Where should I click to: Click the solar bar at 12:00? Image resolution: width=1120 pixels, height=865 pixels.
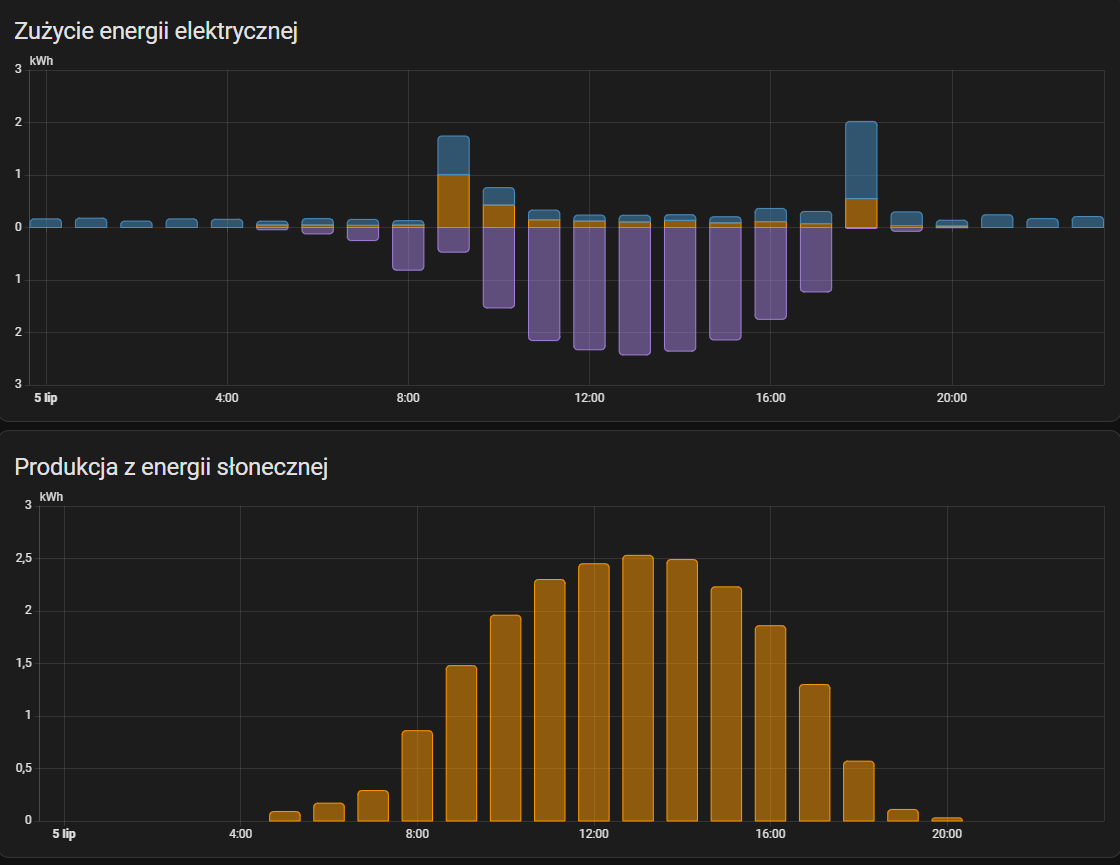pyautogui.click(x=594, y=692)
